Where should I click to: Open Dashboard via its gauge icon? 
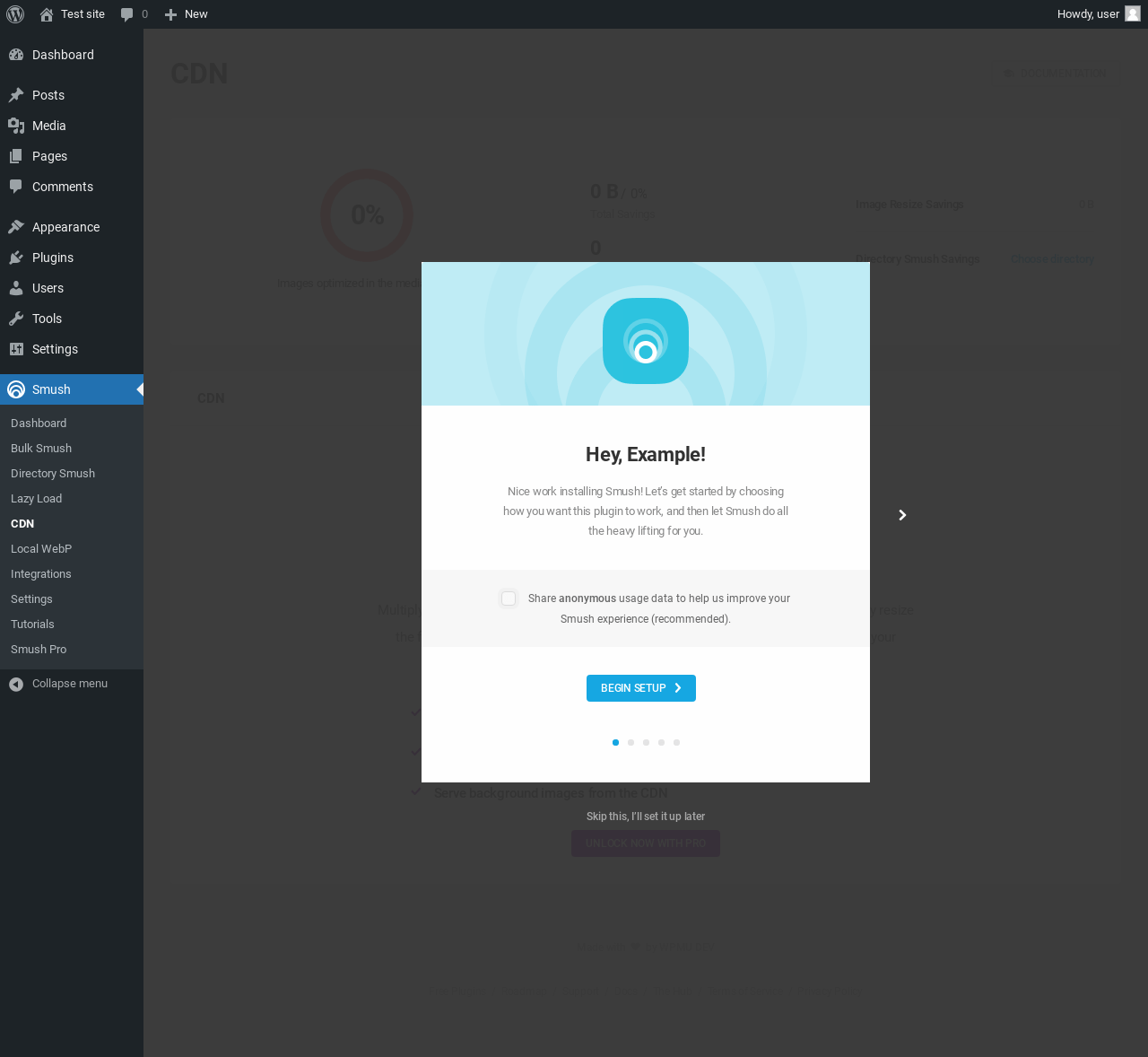[x=16, y=55]
